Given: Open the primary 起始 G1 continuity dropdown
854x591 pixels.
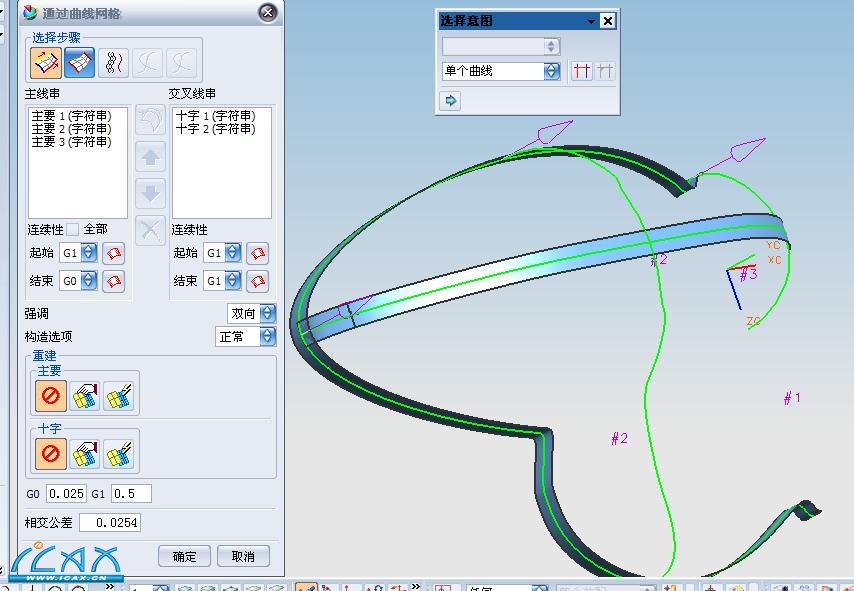Looking at the screenshot, I should coord(89,253).
